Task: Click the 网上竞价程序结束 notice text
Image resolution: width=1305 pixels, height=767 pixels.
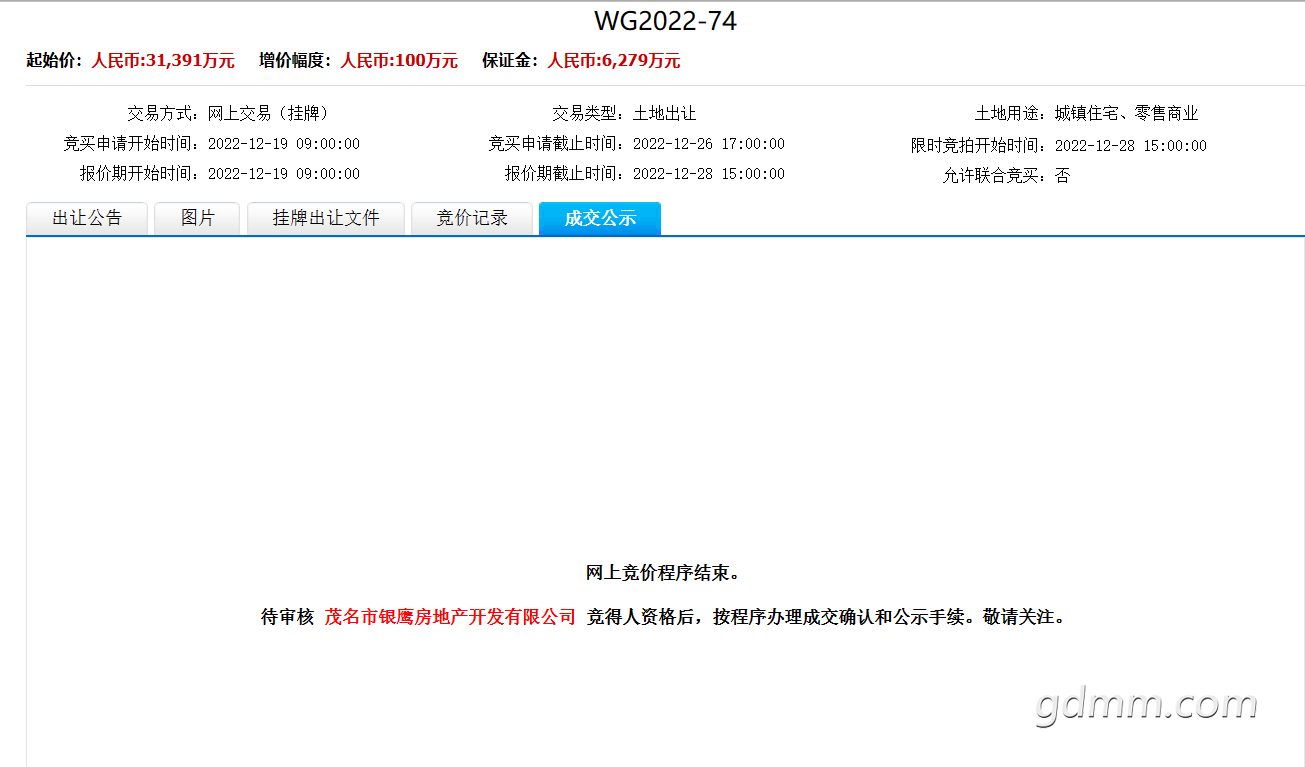Action: (x=663, y=573)
